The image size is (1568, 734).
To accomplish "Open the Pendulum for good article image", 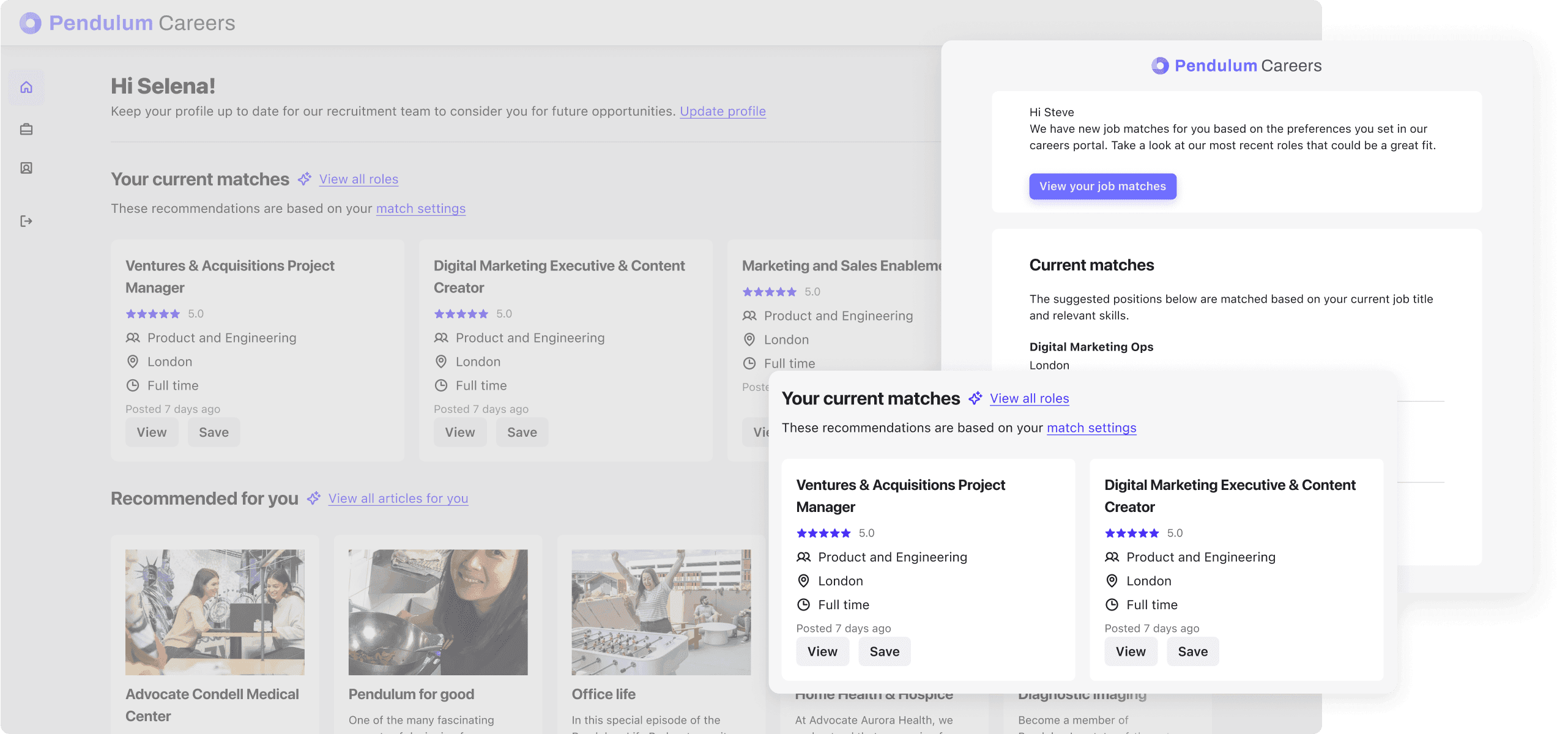I will click(438, 612).
